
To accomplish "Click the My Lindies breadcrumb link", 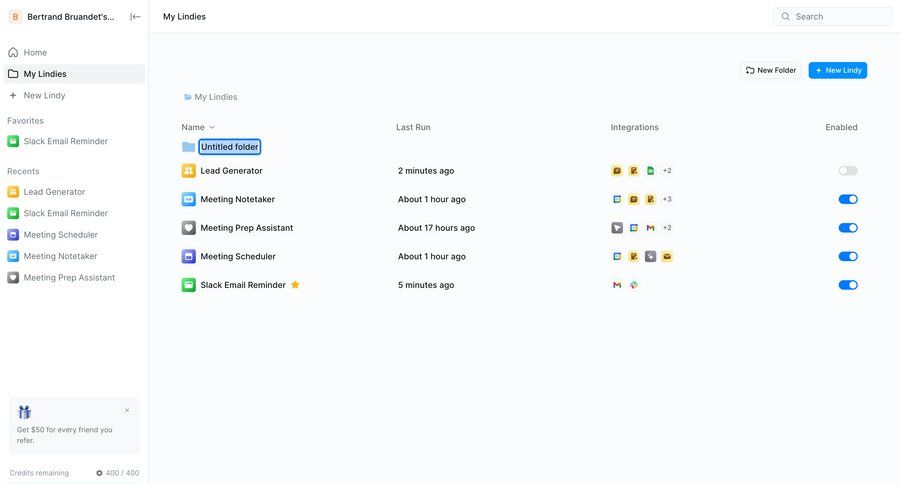I will [210, 97].
